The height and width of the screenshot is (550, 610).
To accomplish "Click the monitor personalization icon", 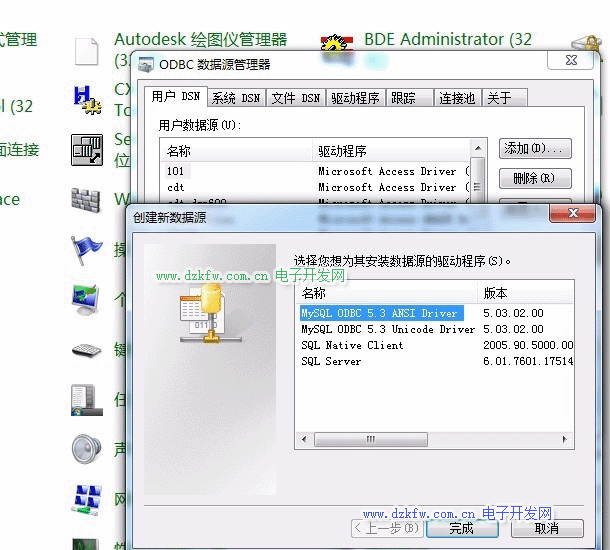I will 86,299.
